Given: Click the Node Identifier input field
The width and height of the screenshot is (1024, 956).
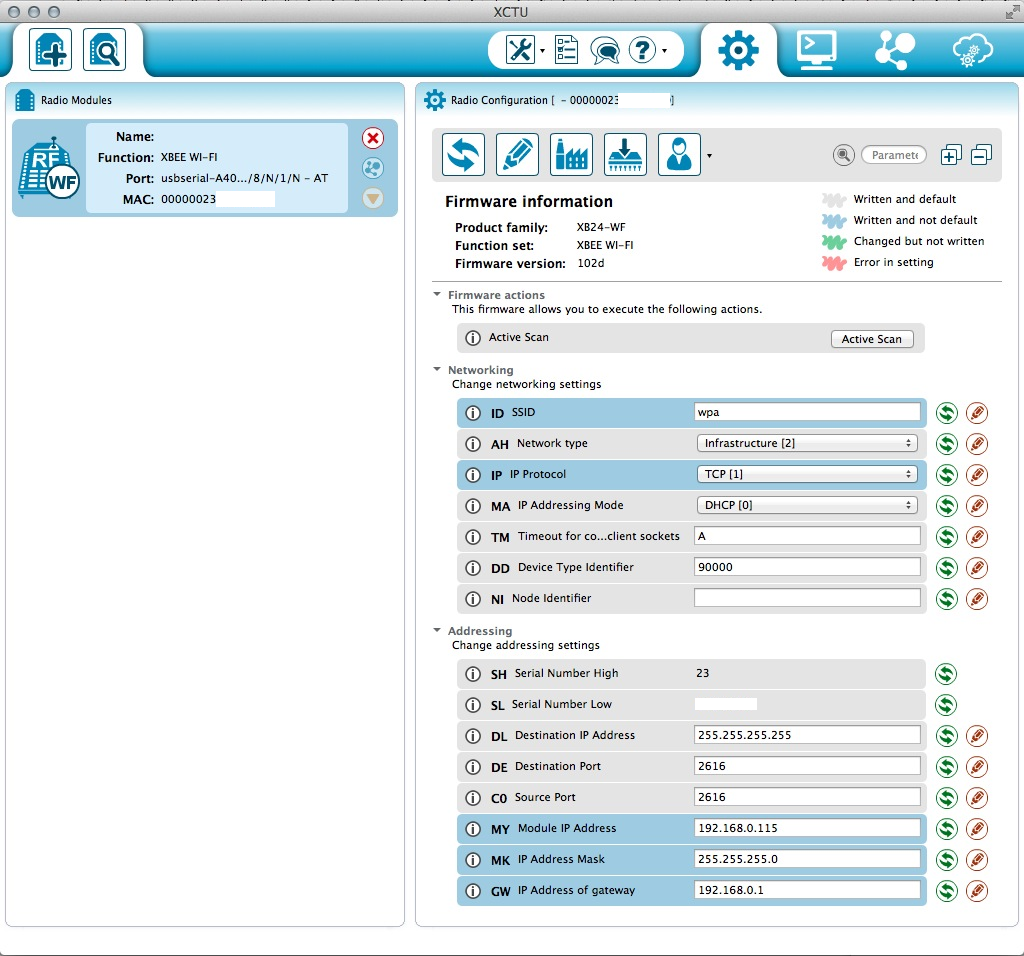Looking at the screenshot, I should point(807,598).
